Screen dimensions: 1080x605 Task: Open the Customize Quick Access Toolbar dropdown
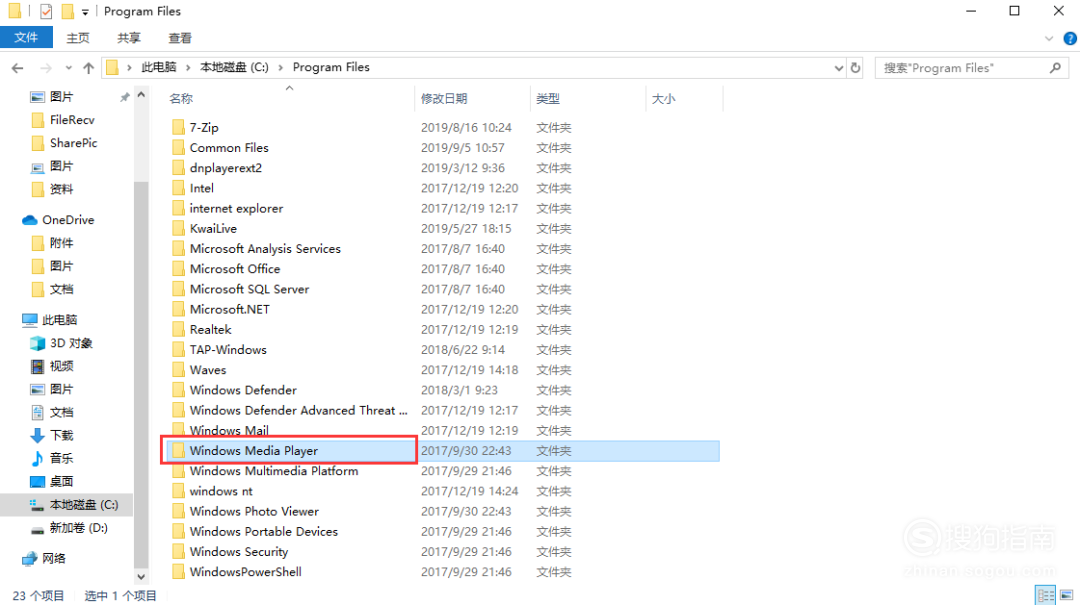pyautogui.click(x=85, y=12)
